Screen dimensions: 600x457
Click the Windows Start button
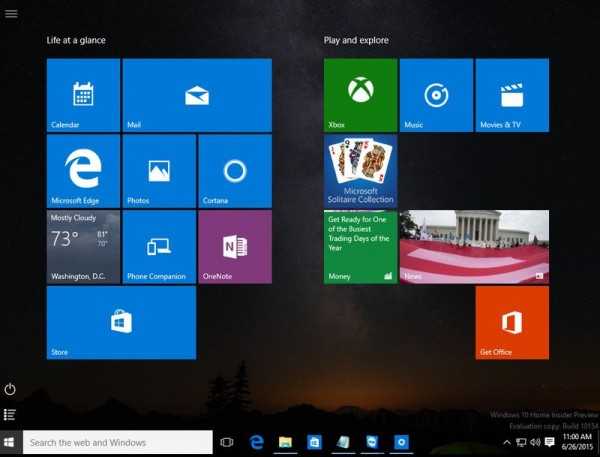[x=9, y=442]
